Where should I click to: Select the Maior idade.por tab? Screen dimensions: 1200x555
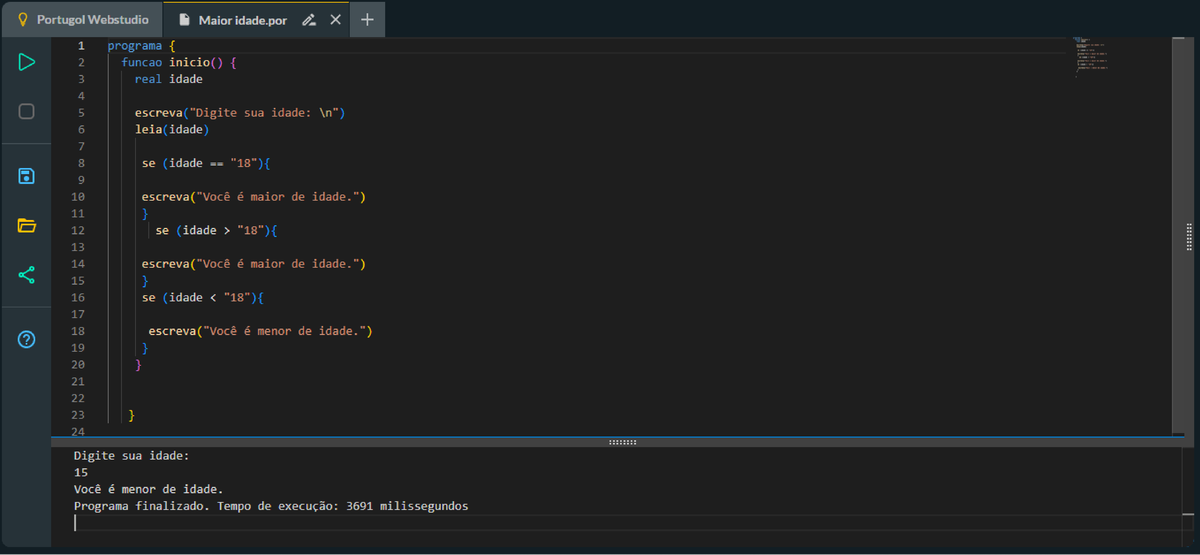pyautogui.click(x=241, y=20)
